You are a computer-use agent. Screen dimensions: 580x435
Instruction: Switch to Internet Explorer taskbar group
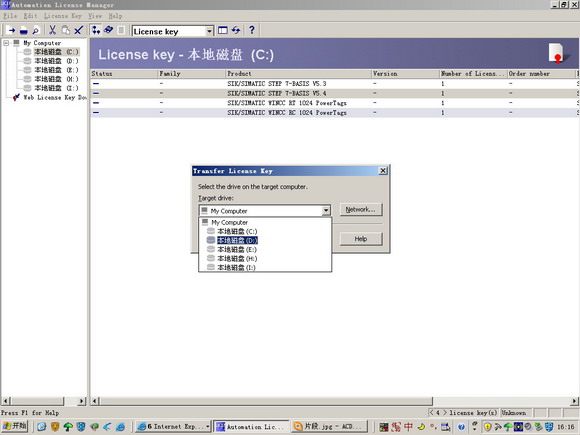tap(173, 426)
